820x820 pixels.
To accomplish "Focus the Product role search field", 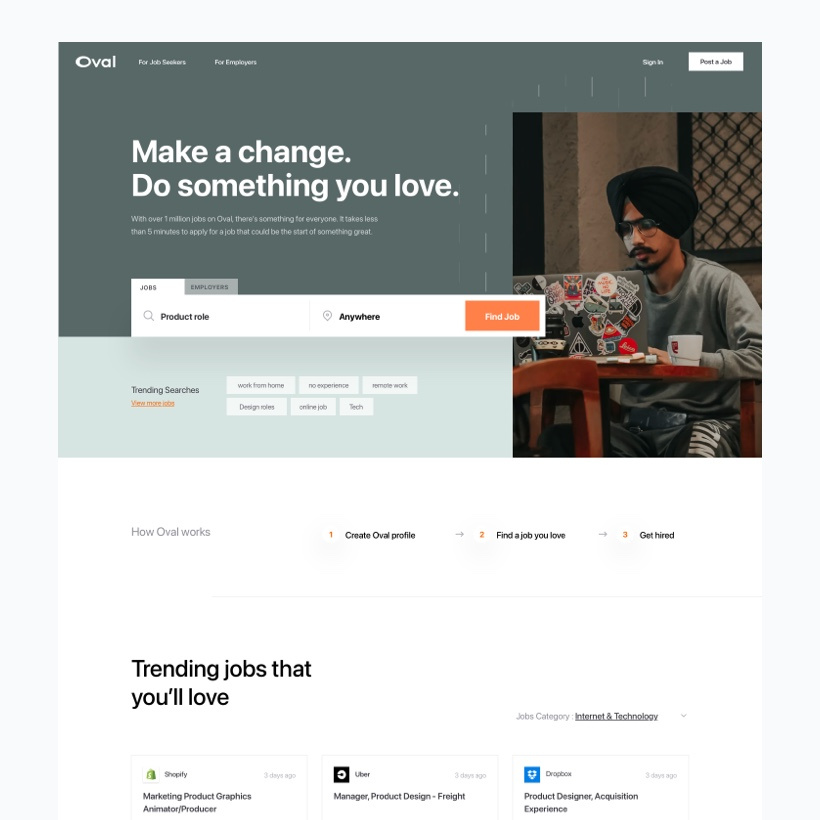I will click(220, 316).
